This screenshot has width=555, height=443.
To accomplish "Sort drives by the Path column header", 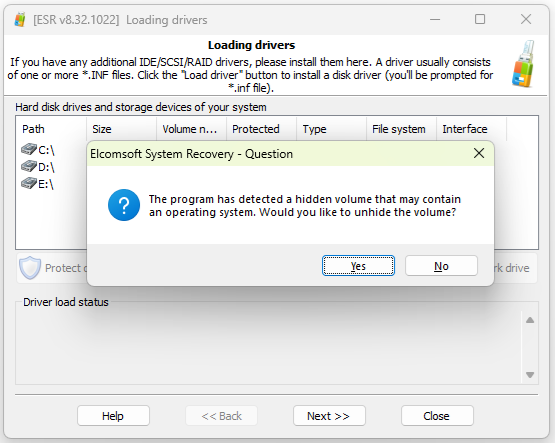I will click(51, 129).
